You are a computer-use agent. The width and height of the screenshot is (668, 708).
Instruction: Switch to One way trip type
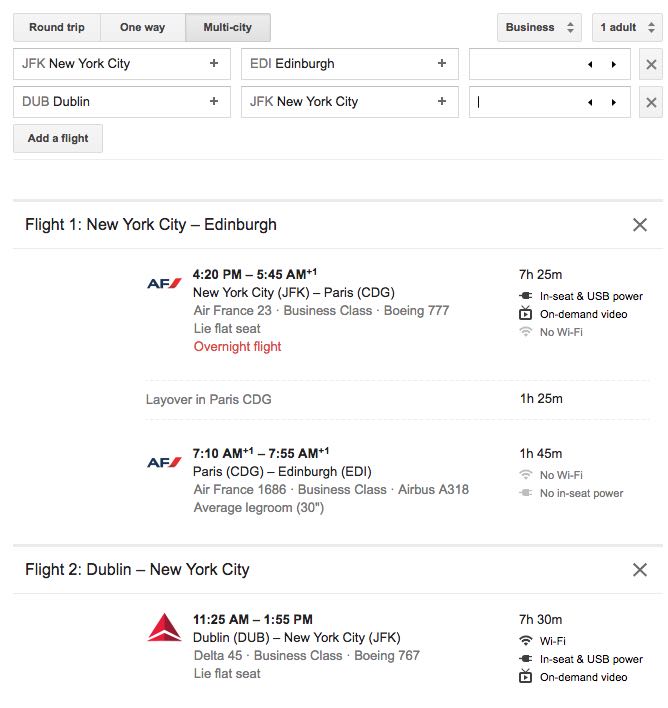click(144, 27)
